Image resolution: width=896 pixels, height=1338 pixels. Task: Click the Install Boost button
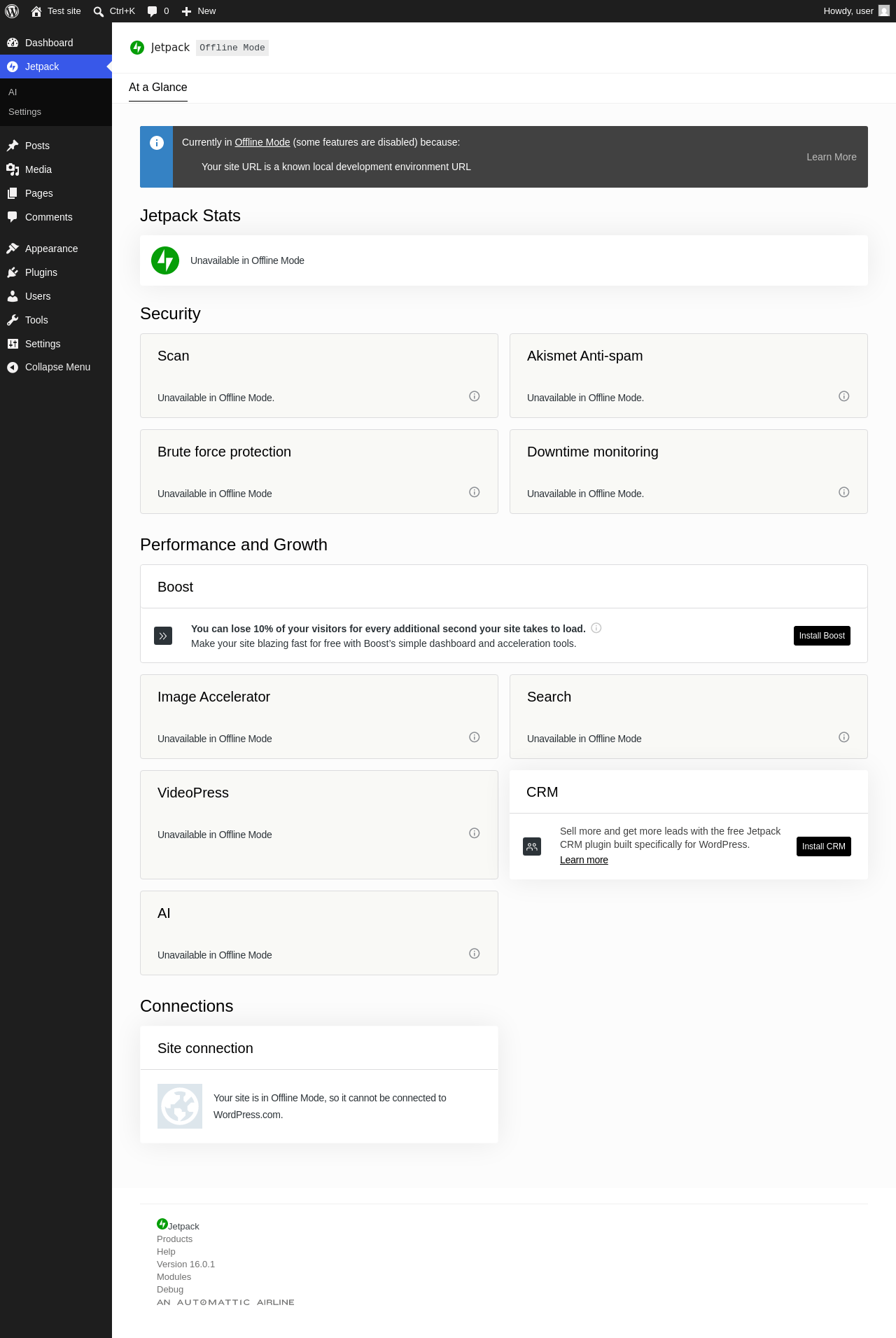click(x=822, y=636)
